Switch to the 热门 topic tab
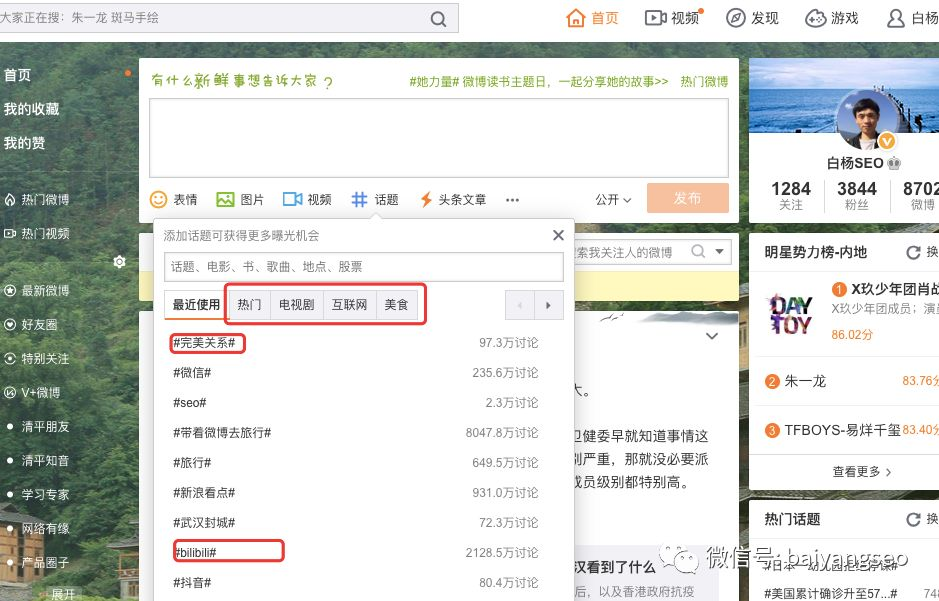Viewport: 939px width, 601px height. click(249, 304)
